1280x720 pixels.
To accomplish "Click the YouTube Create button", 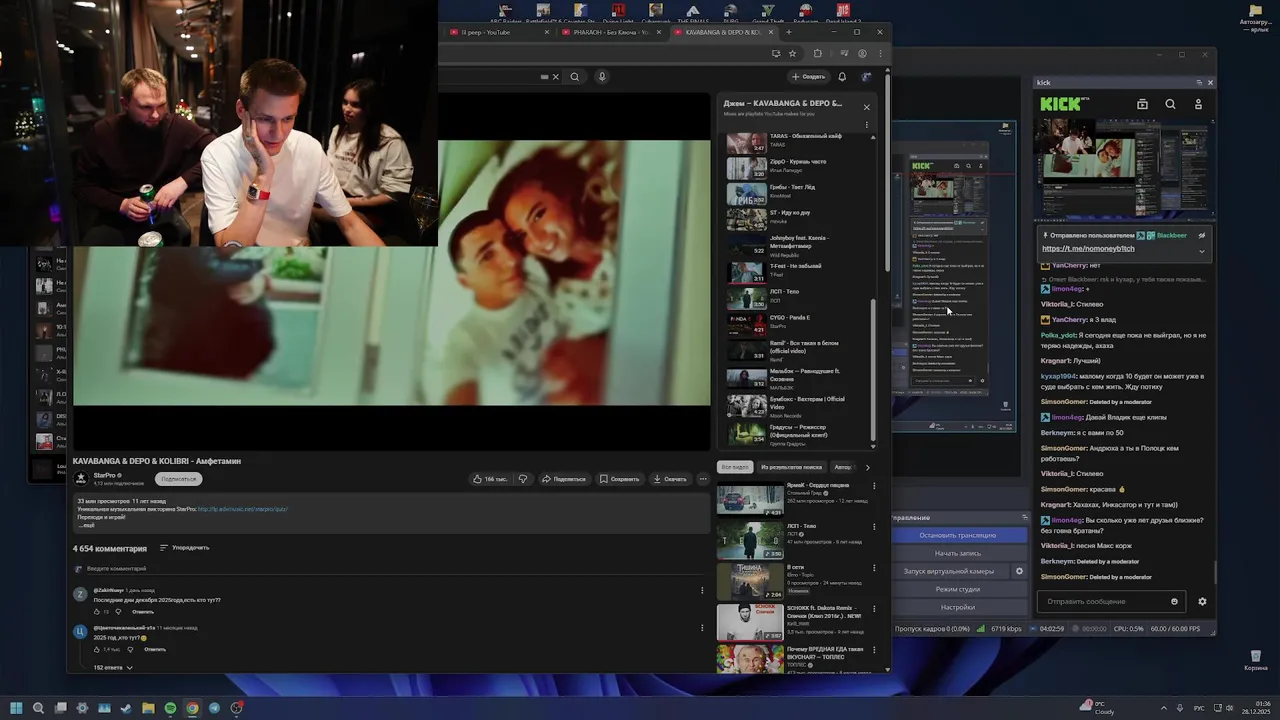I will pyautogui.click(x=808, y=77).
